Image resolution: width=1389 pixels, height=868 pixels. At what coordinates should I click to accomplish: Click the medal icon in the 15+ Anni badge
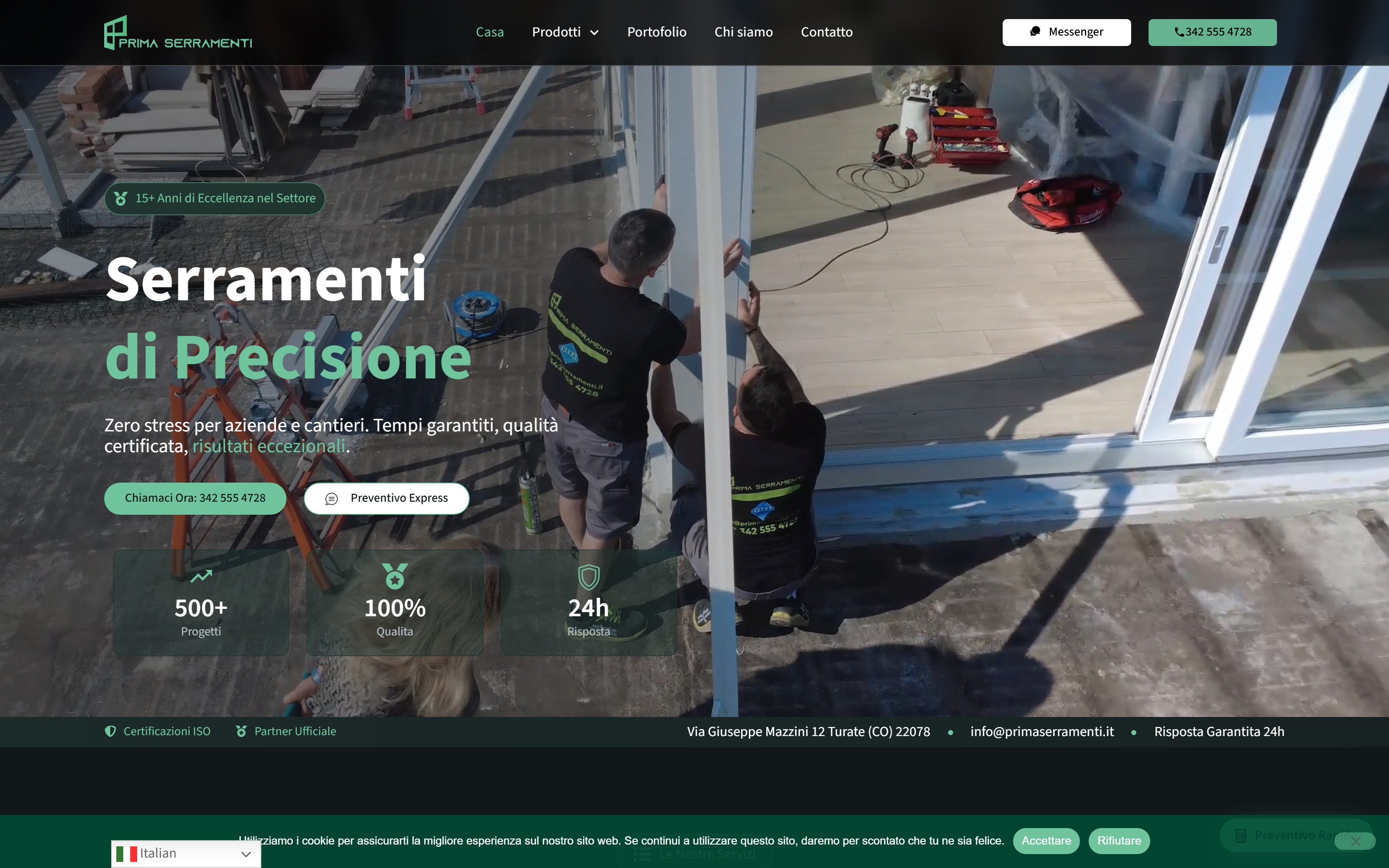[121, 199]
